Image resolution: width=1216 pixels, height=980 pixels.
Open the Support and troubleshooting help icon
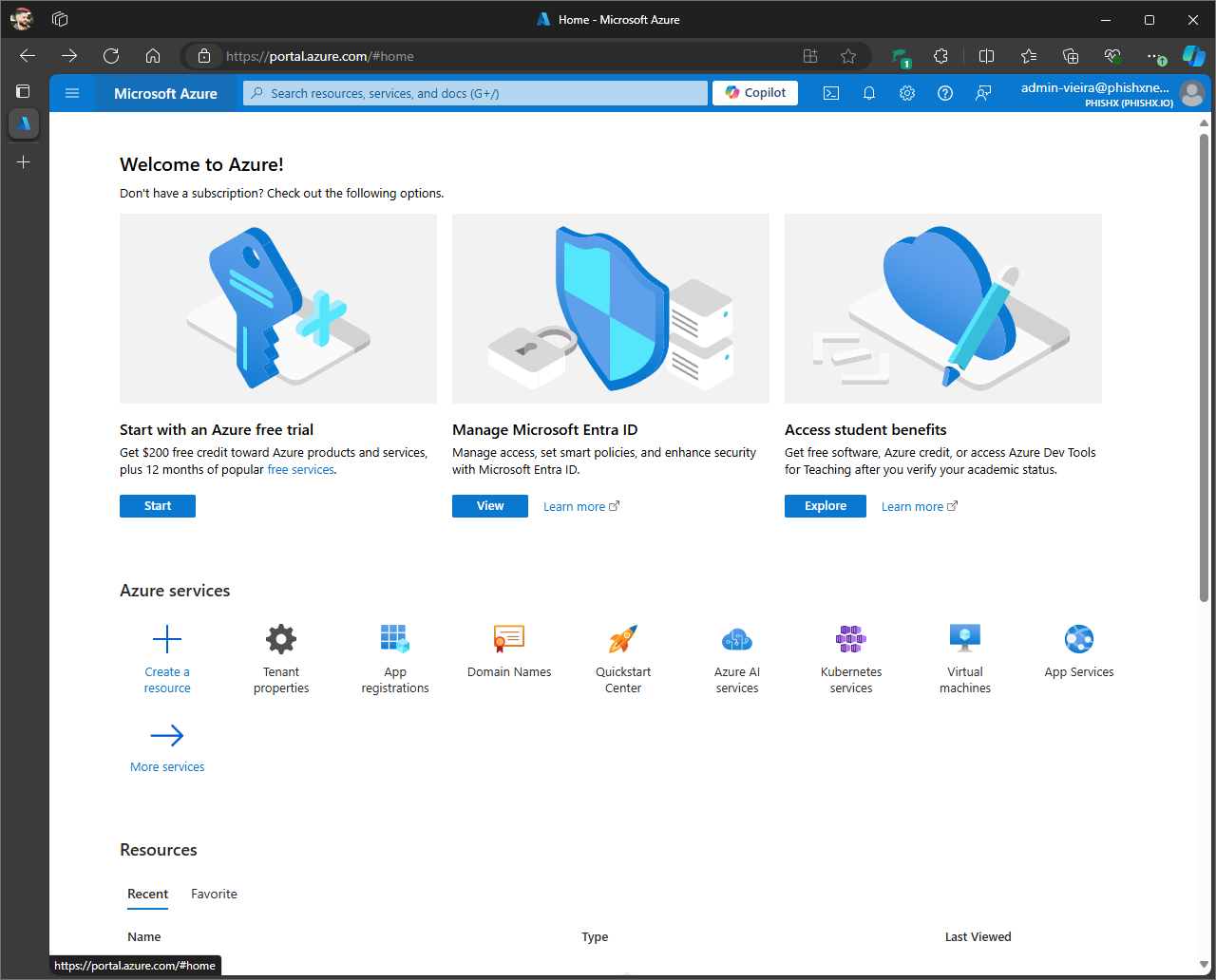[x=945, y=93]
